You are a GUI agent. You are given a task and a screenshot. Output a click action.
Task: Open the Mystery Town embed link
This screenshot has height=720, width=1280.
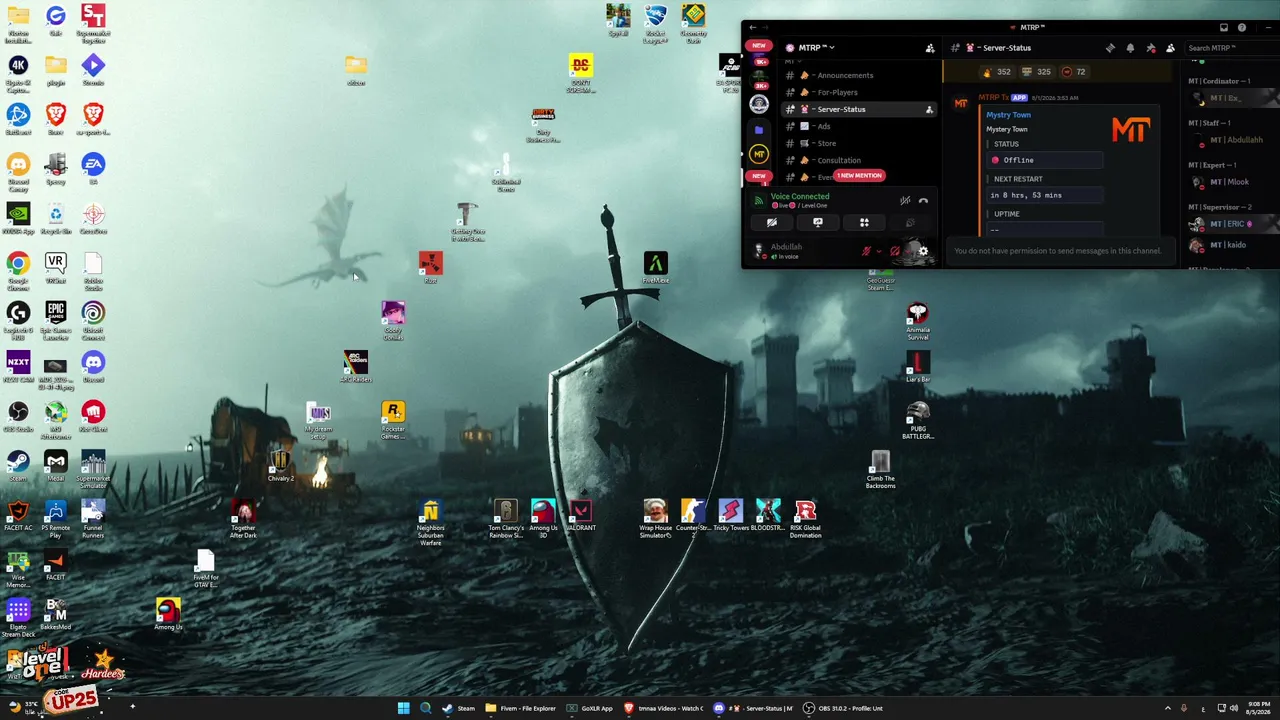[1008, 115]
